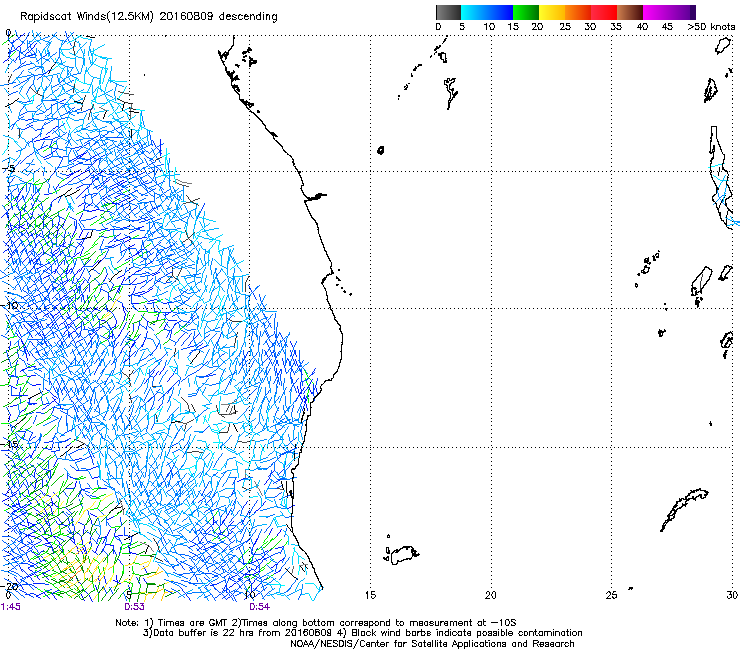740x650 pixels.
Task: Click the '-5' latitude axis label
Action: point(10,169)
